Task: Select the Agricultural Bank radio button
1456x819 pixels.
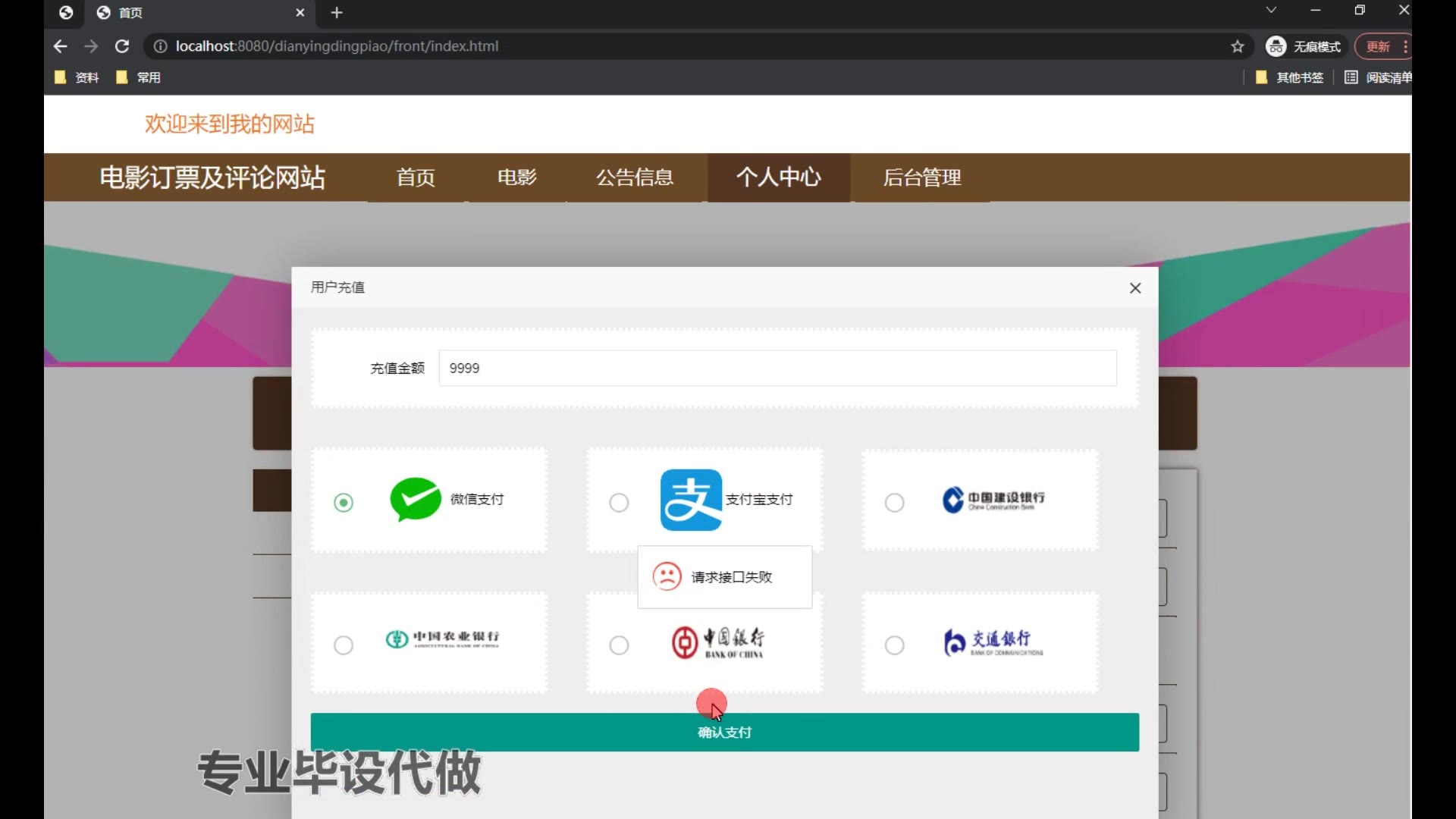Action: 344,645
